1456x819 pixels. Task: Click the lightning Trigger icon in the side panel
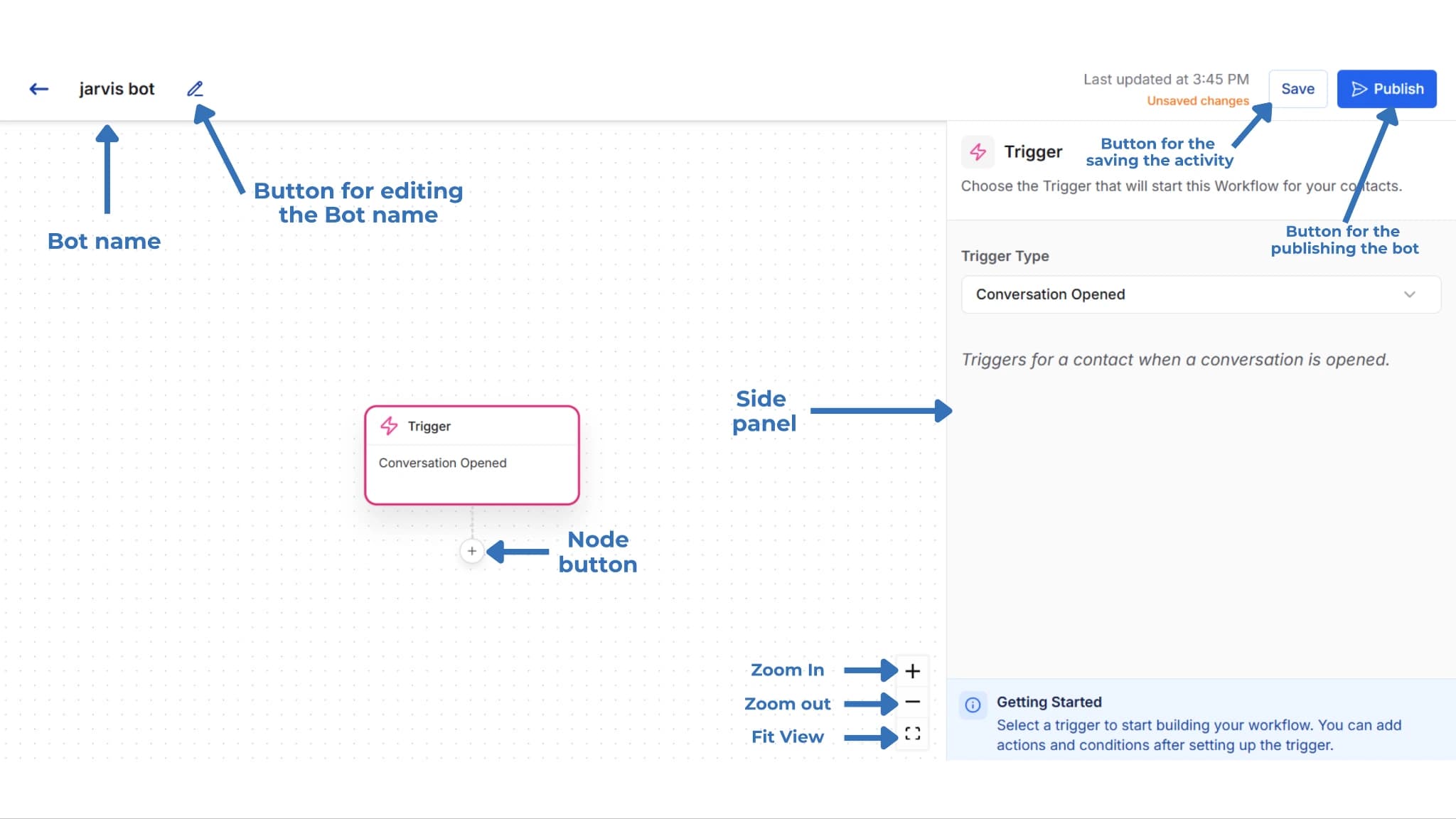[978, 151]
